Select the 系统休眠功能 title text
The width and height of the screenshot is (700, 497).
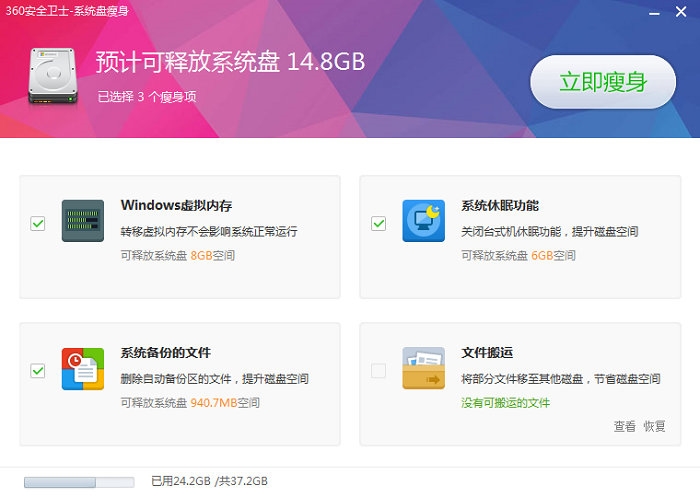click(x=500, y=206)
